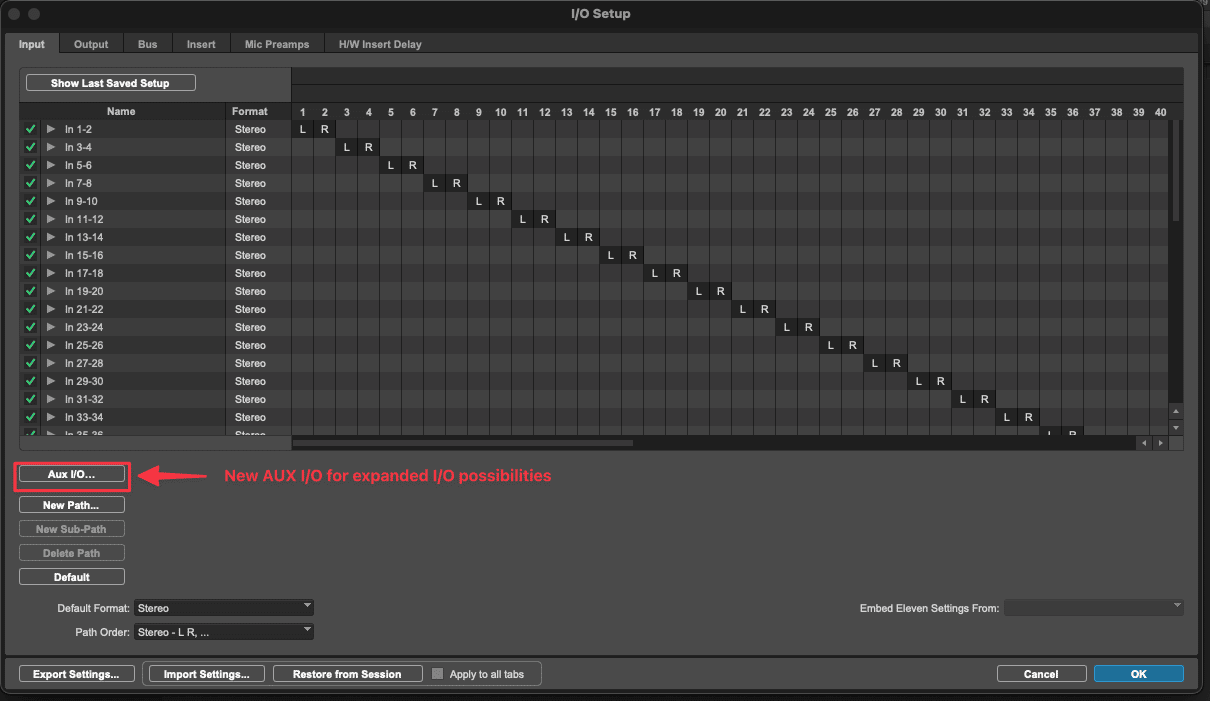Click Restore from Session
Image resolution: width=1210 pixels, height=701 pixels.
tap(346, 674)
